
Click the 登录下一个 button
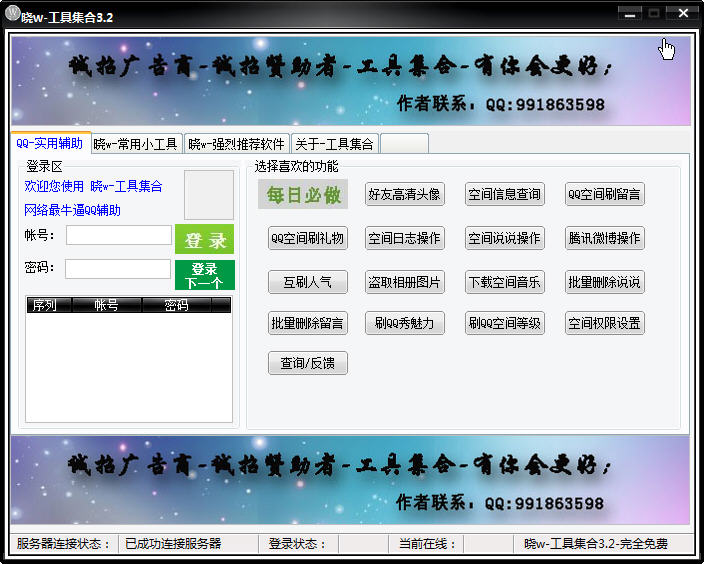(x=205, y=275)
